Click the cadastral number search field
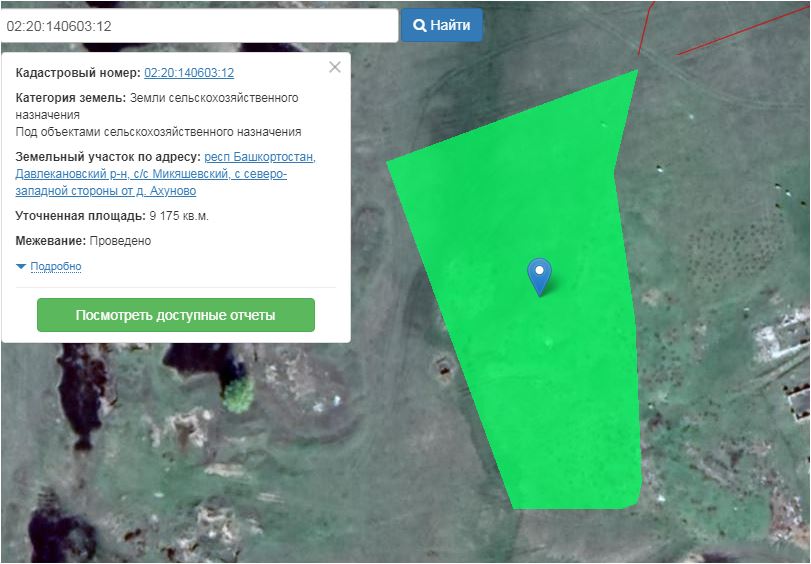The height and width of the screenshot is (564, 811). click(x=200, y=25)
